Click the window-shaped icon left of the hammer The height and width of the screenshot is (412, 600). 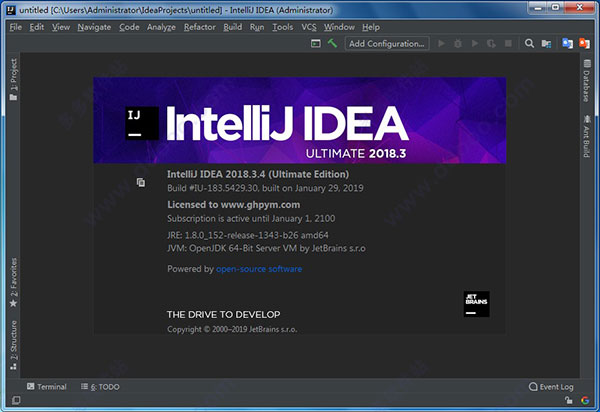[316, 44]
